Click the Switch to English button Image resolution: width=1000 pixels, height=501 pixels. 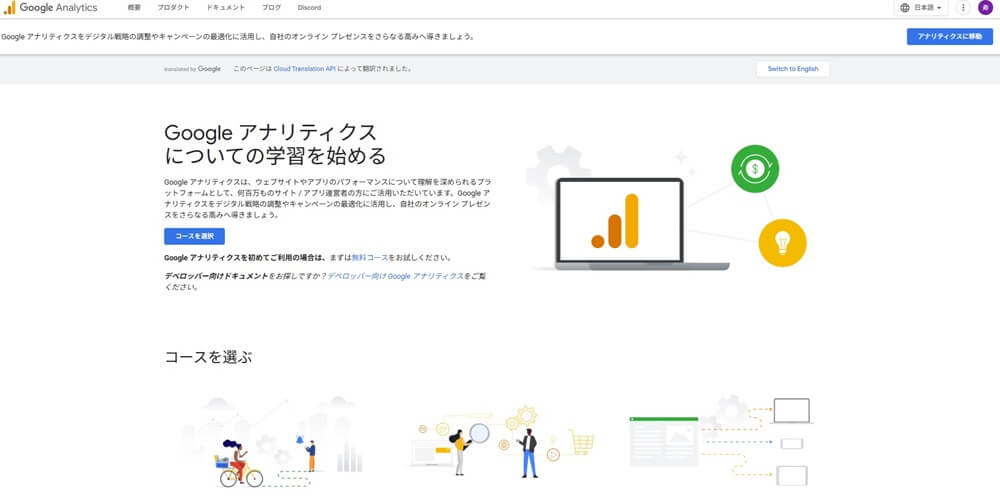(x=793, y=69)
